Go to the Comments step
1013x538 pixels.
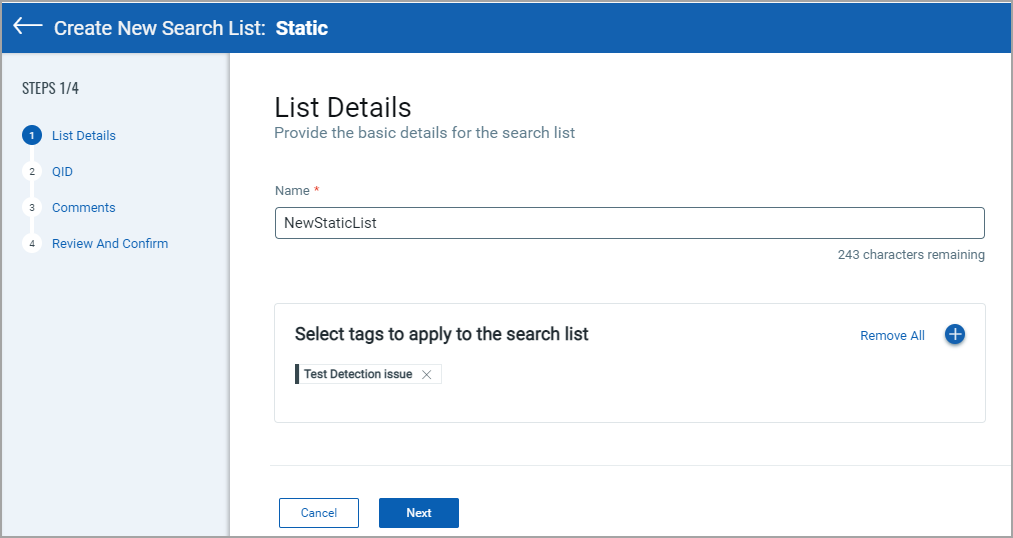(84, 207)
